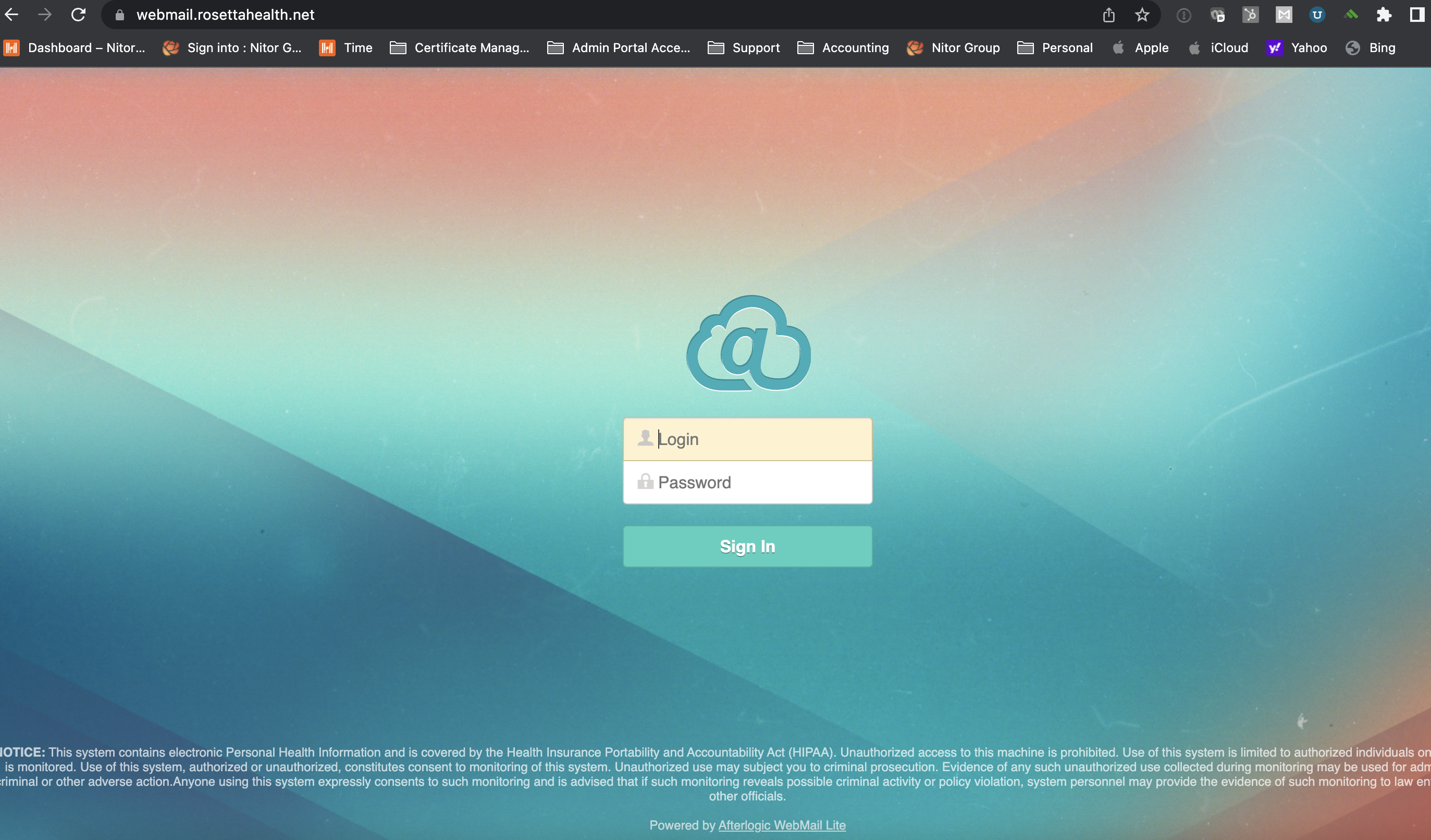Follow the Afterlogic WebMail Lite link
Viewport: 1431px width, 840px height.
pos(781,825)
